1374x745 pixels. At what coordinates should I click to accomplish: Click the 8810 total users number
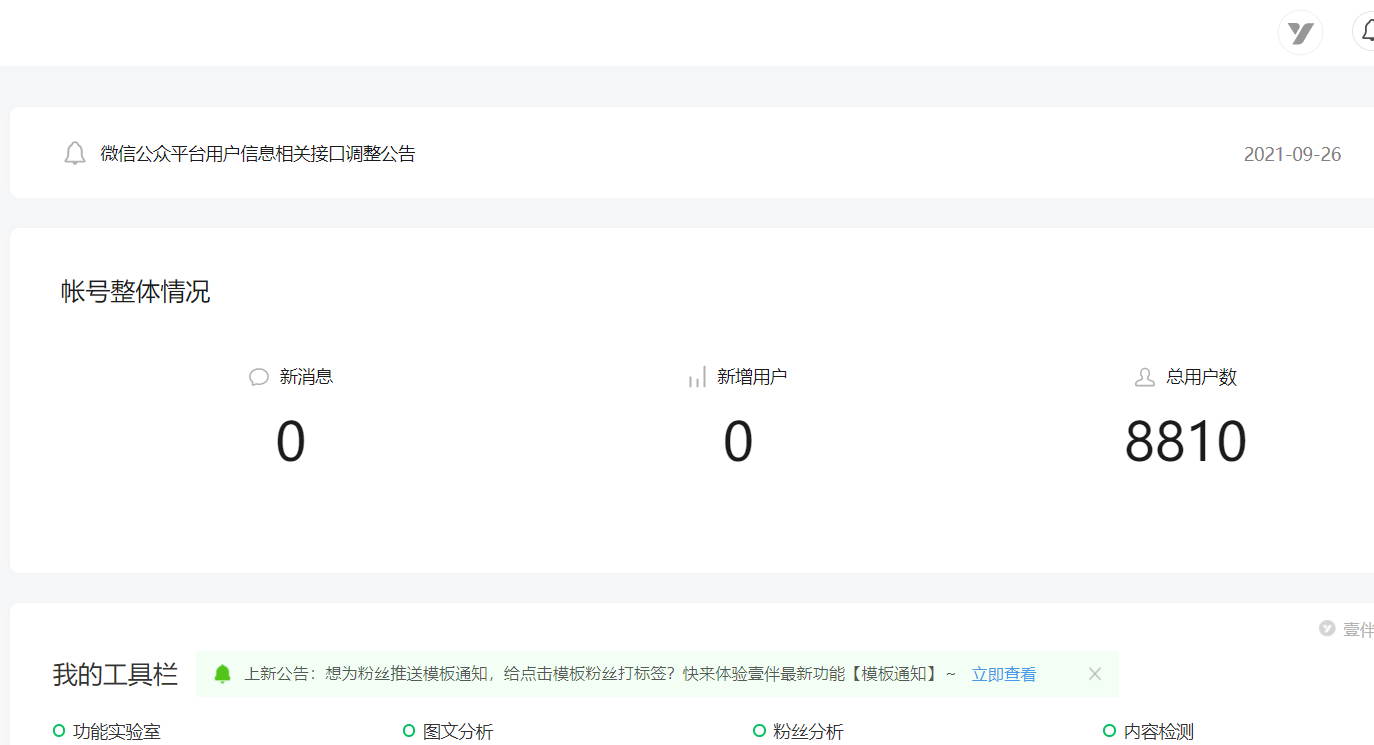(x=1186, y=442)
